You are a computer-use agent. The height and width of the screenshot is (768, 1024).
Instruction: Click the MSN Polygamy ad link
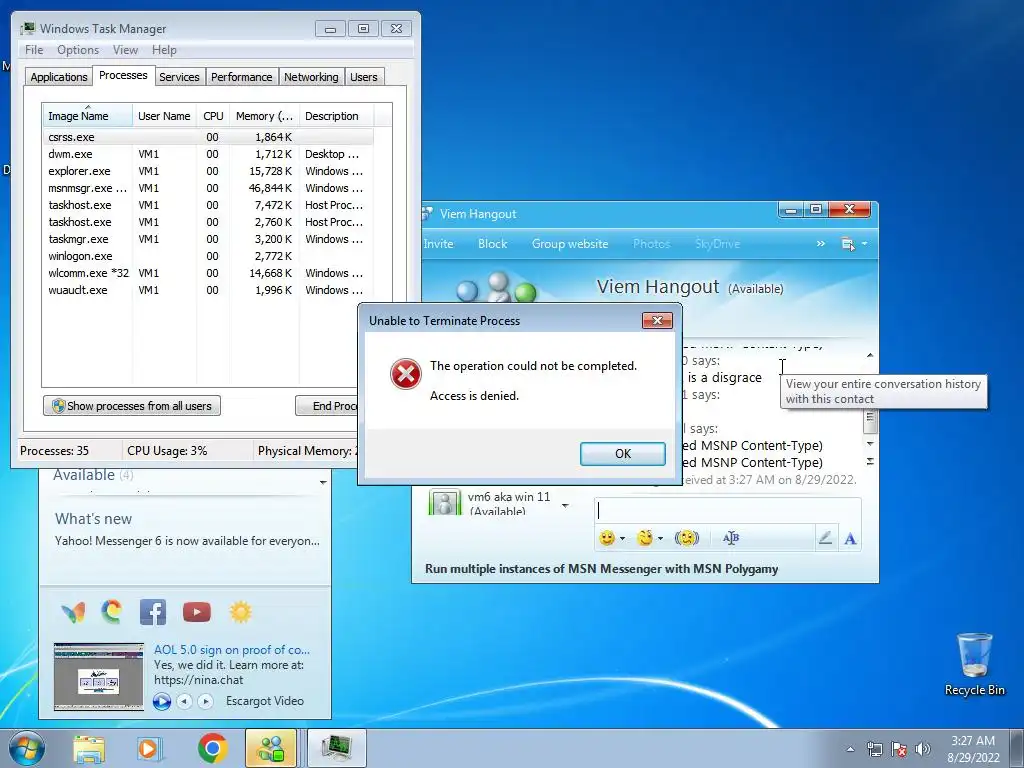(x=601, y=569)
